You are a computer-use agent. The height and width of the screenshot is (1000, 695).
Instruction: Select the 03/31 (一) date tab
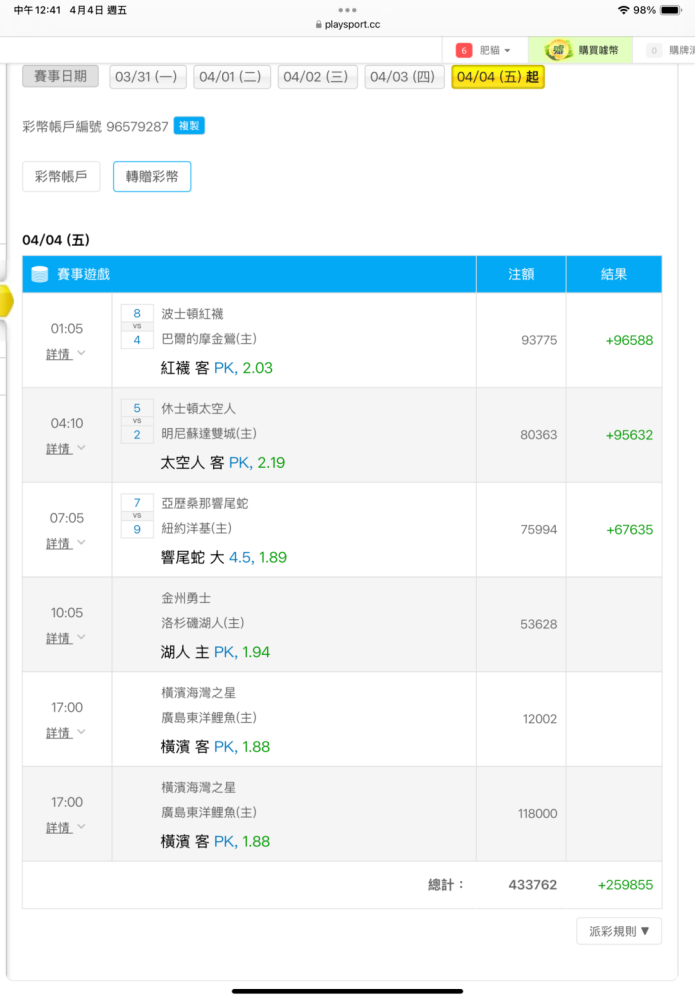click(146, 77)
